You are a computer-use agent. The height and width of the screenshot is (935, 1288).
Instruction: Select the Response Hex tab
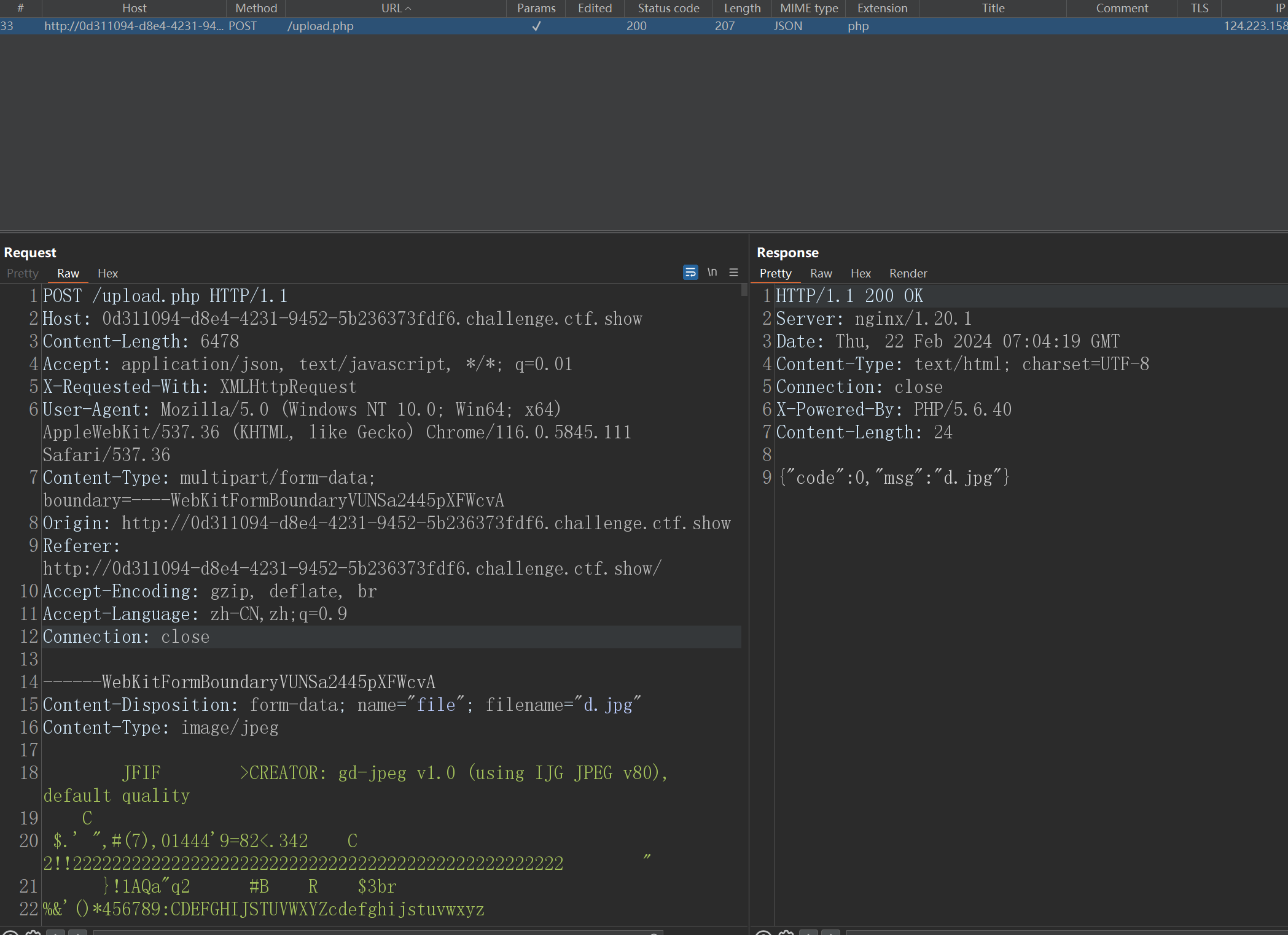tap(861, 274)
